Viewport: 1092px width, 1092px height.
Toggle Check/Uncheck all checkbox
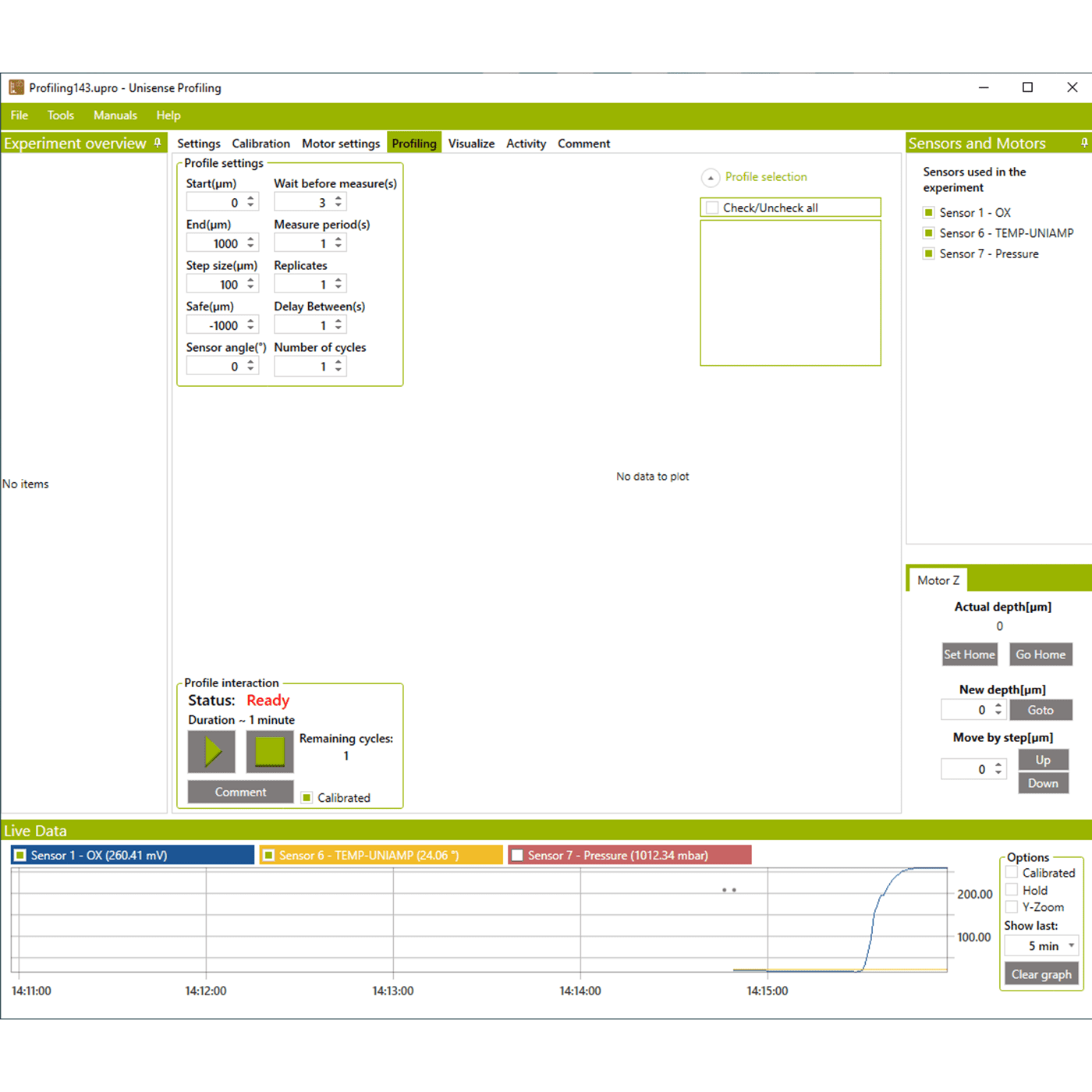(712, 207)
